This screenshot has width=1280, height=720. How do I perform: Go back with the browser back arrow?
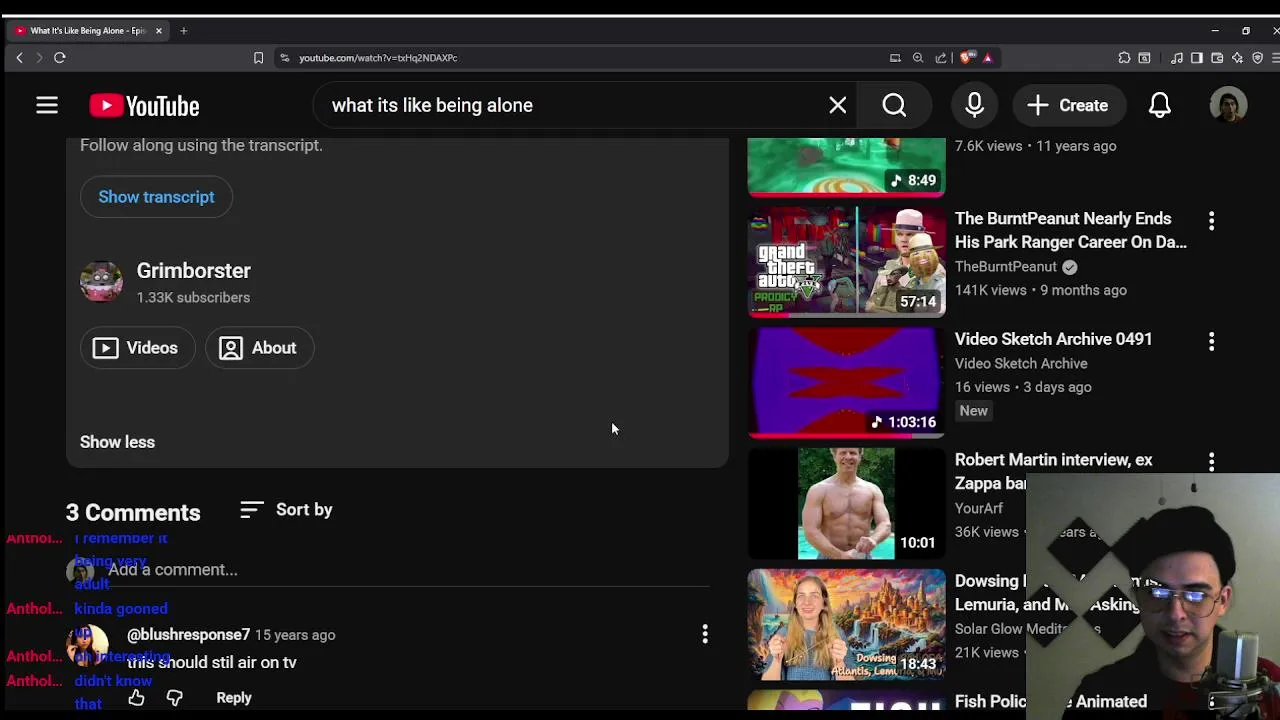[19, 58]
